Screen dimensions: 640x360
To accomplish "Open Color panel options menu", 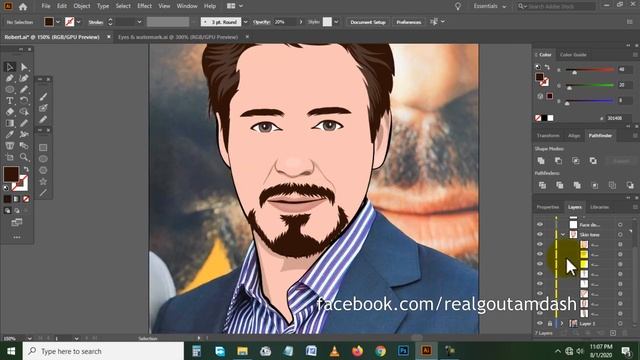I will (635, 55).
